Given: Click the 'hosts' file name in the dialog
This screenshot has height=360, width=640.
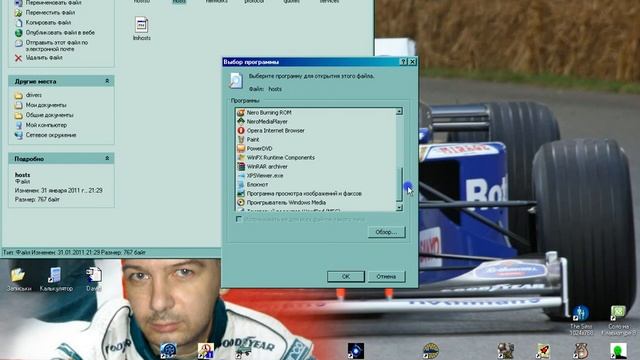Looking at the screenshot, I should [x=275, y=89].
